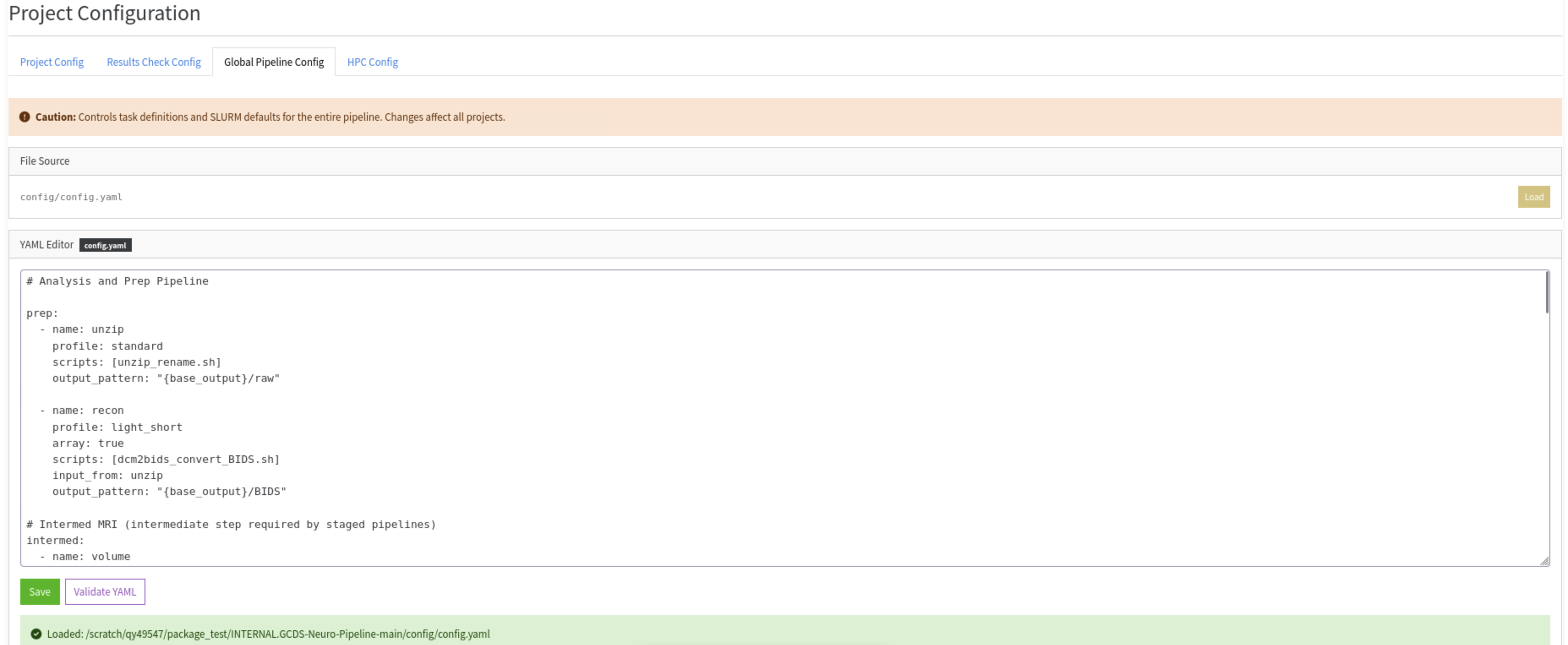
Task: Select the Global Pipeline Config tab
Action: pyautogui.click(x=274, y=62)
